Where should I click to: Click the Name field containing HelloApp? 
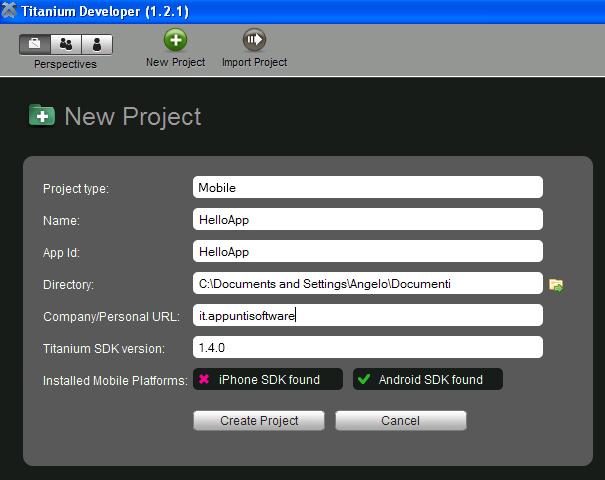point(368,220)
